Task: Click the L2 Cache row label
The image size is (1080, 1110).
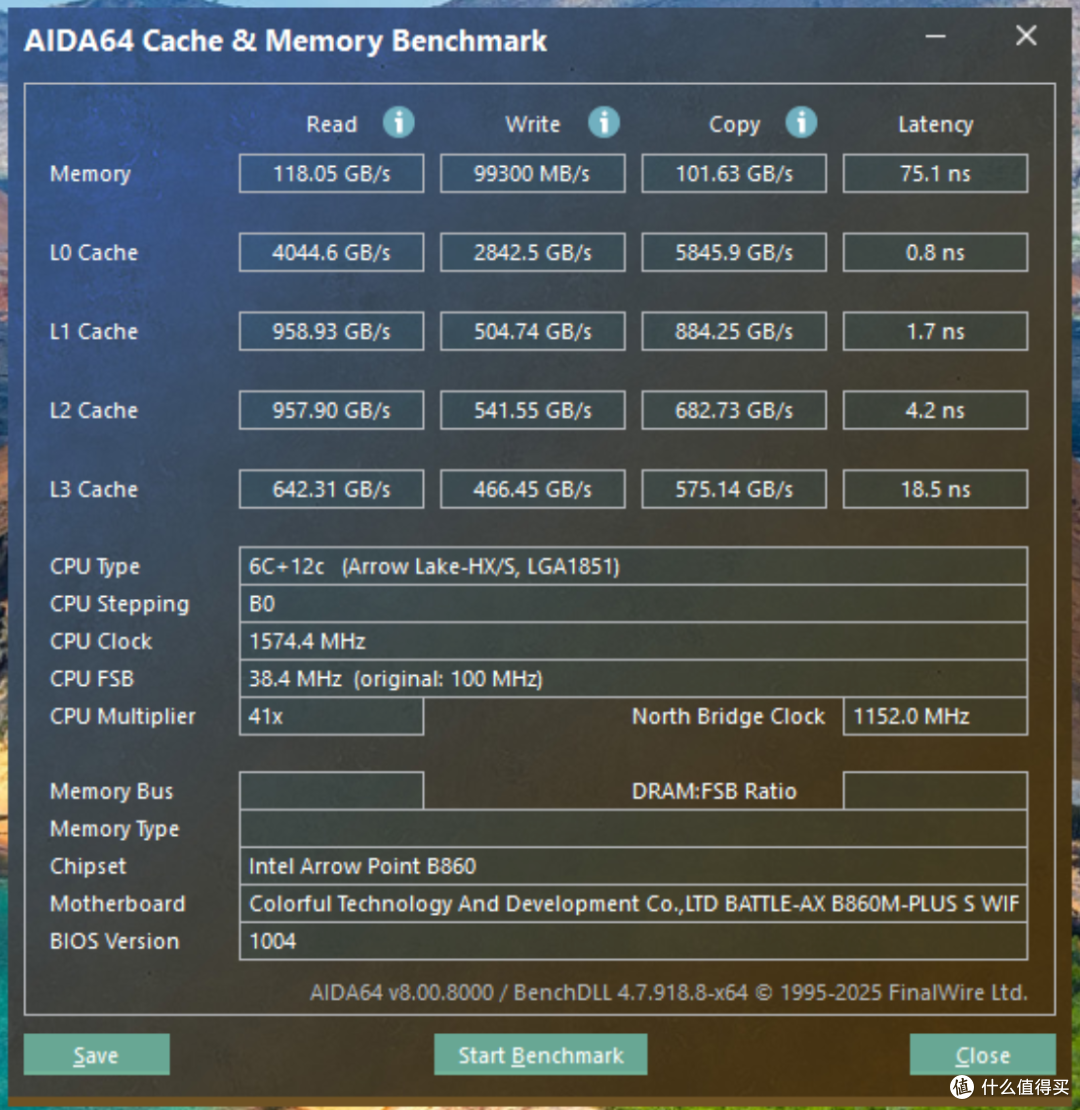Action: pos(93,411)
